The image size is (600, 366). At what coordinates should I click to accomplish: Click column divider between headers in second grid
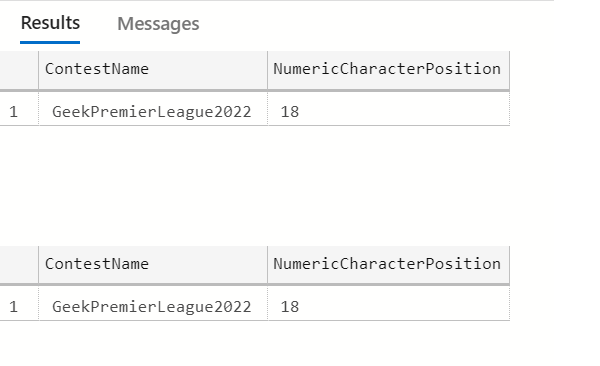click(x=267, y=265)
